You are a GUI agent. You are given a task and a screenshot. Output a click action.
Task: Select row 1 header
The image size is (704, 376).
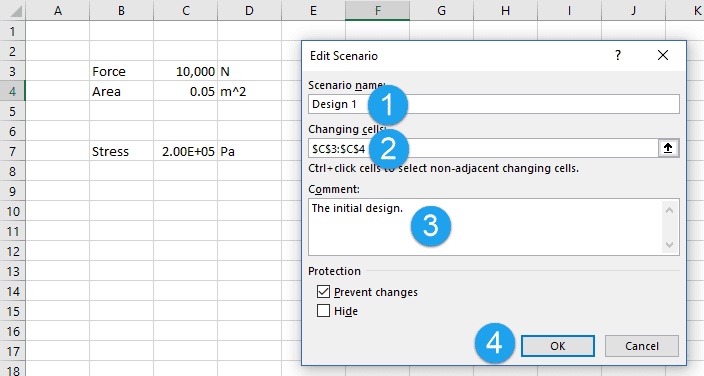tap(13, 31)
